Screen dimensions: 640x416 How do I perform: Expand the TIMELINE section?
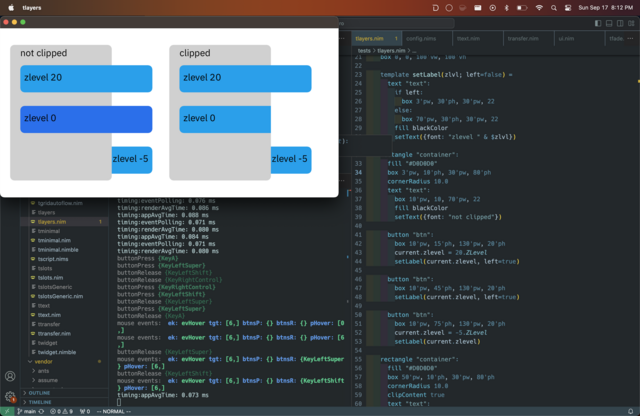tap(40, 402)
